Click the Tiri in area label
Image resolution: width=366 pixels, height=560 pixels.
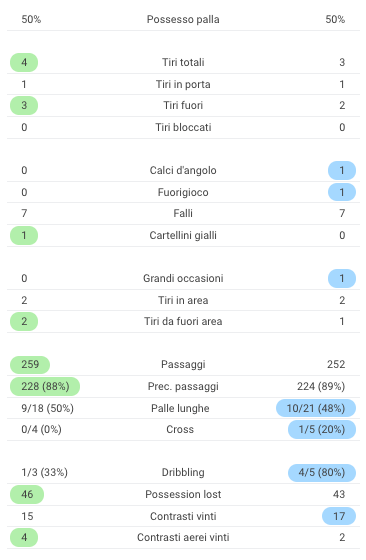coord(183,300)
